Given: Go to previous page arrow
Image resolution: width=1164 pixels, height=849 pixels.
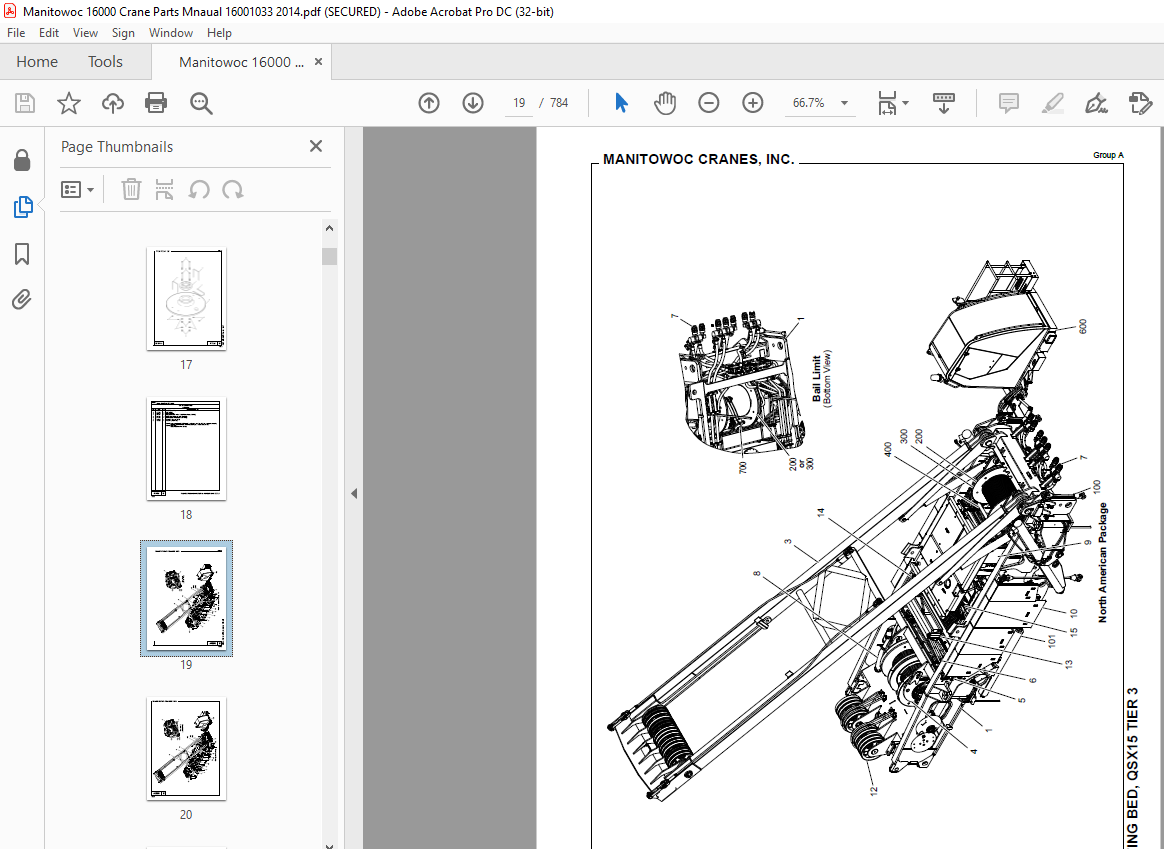Looking at the screenshot, I should coord(429,103).
